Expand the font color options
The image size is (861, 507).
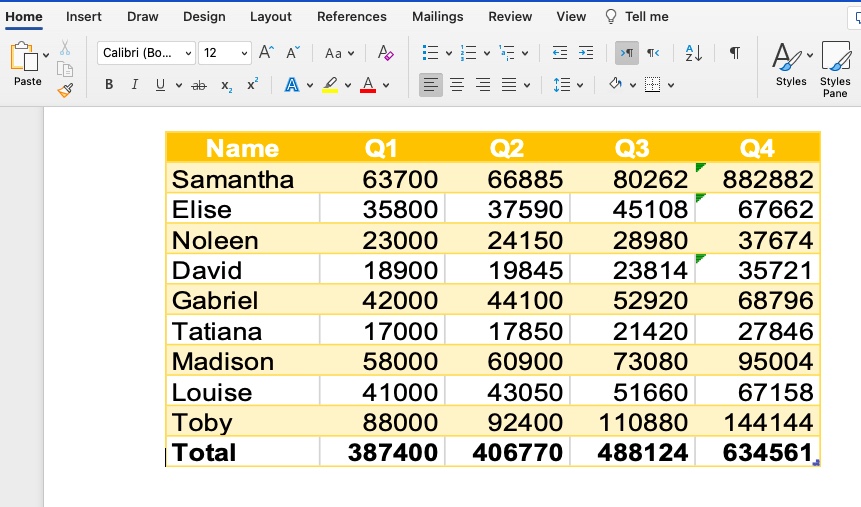click(x=386, y=85)
